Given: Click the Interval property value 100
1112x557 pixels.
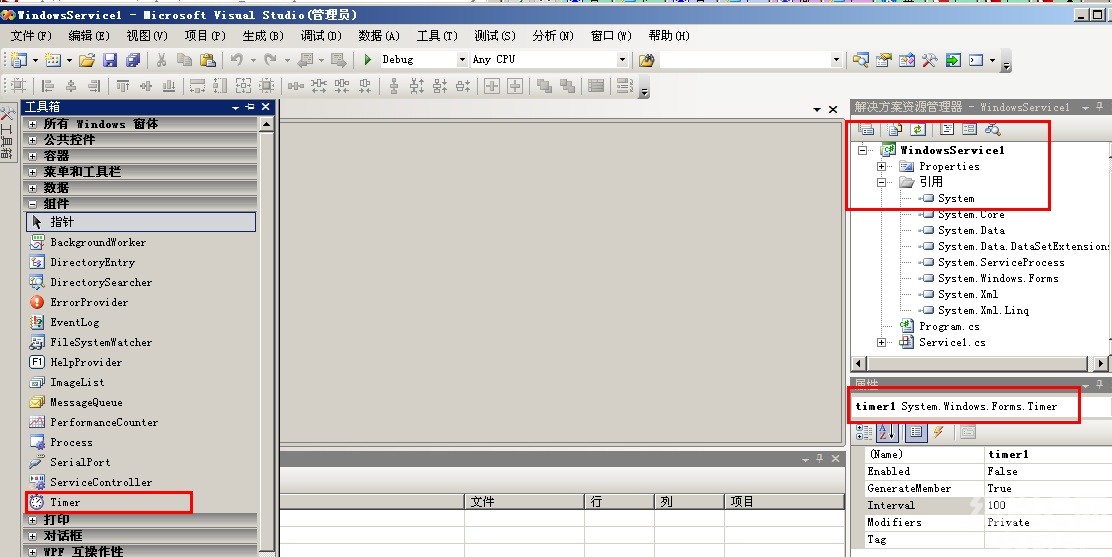Looking at the screenshot, I should point(1049,505).
